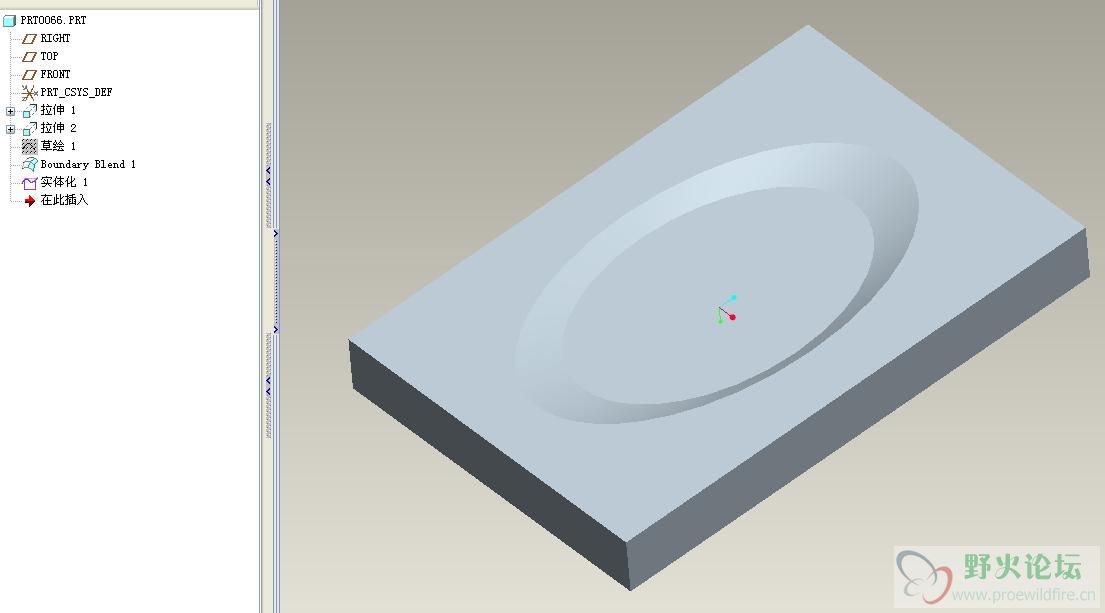1105x613 pixels.
Task: Select the TOP plane label
Action: (49, 56)
